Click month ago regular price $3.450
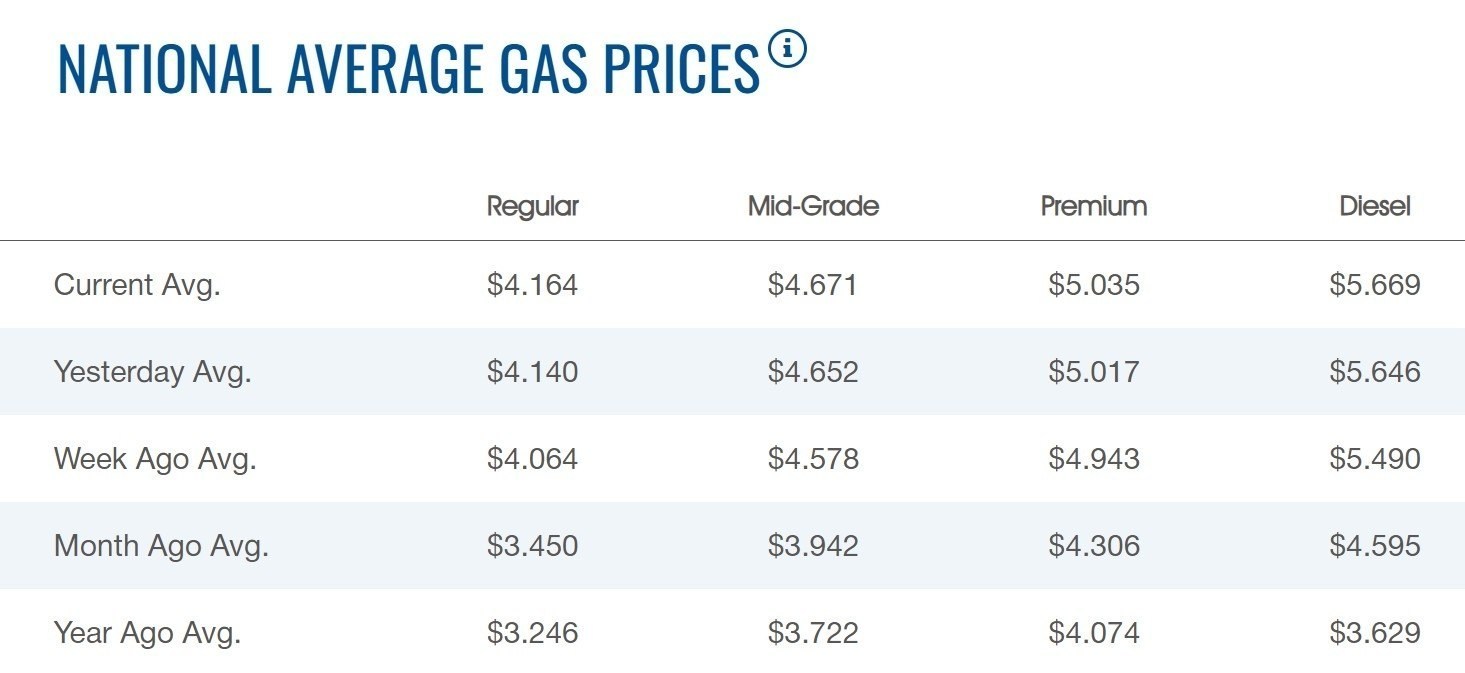1465x673 pixels. (x=532, y=546)
